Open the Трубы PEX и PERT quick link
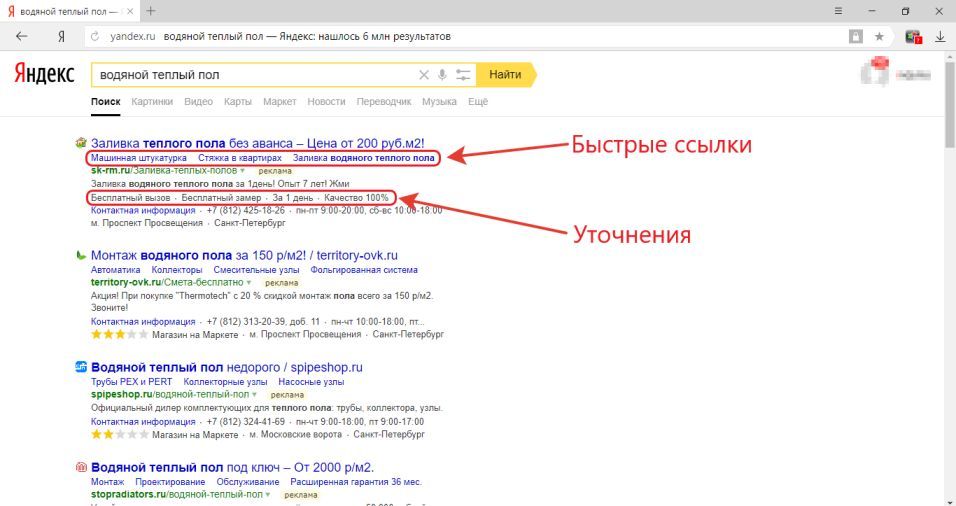This screenshot has height=506, width=956. [x=132, y=382]
